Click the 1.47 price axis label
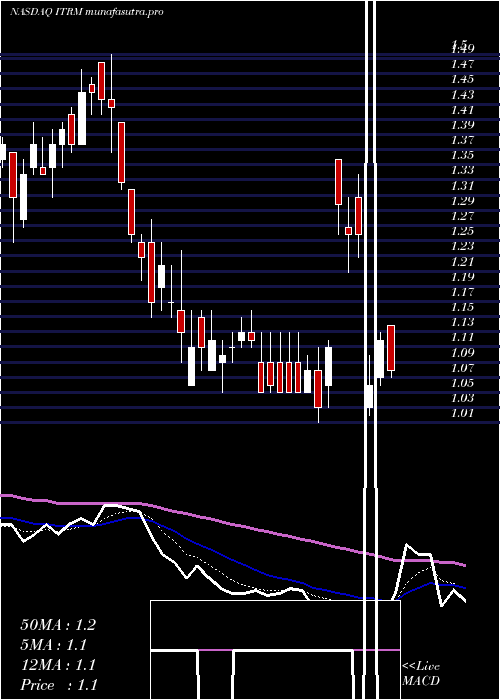The width and height of the screenshot is (500, 700). point(462,64)
